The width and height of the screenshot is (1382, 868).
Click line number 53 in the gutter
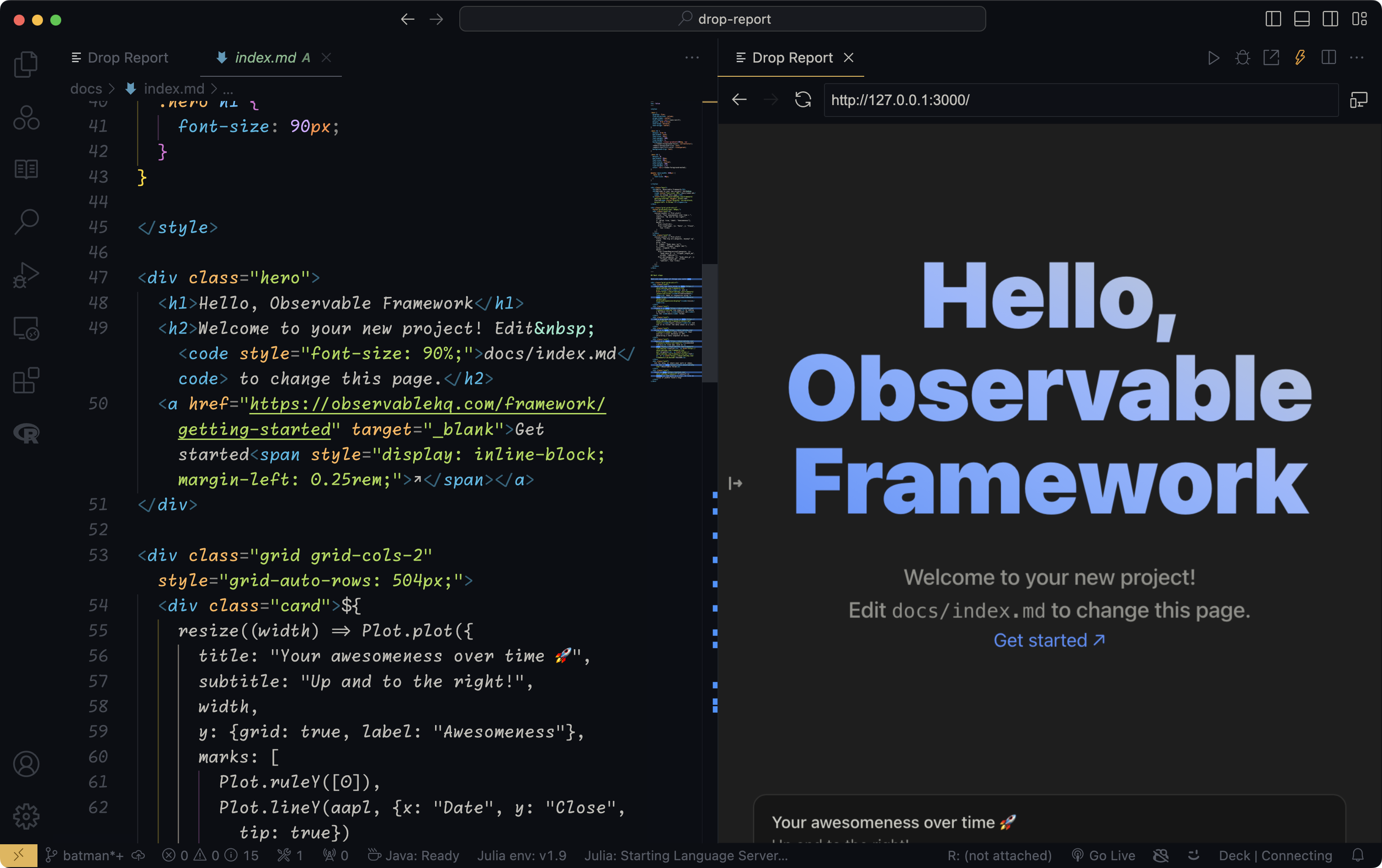point(98,555)
